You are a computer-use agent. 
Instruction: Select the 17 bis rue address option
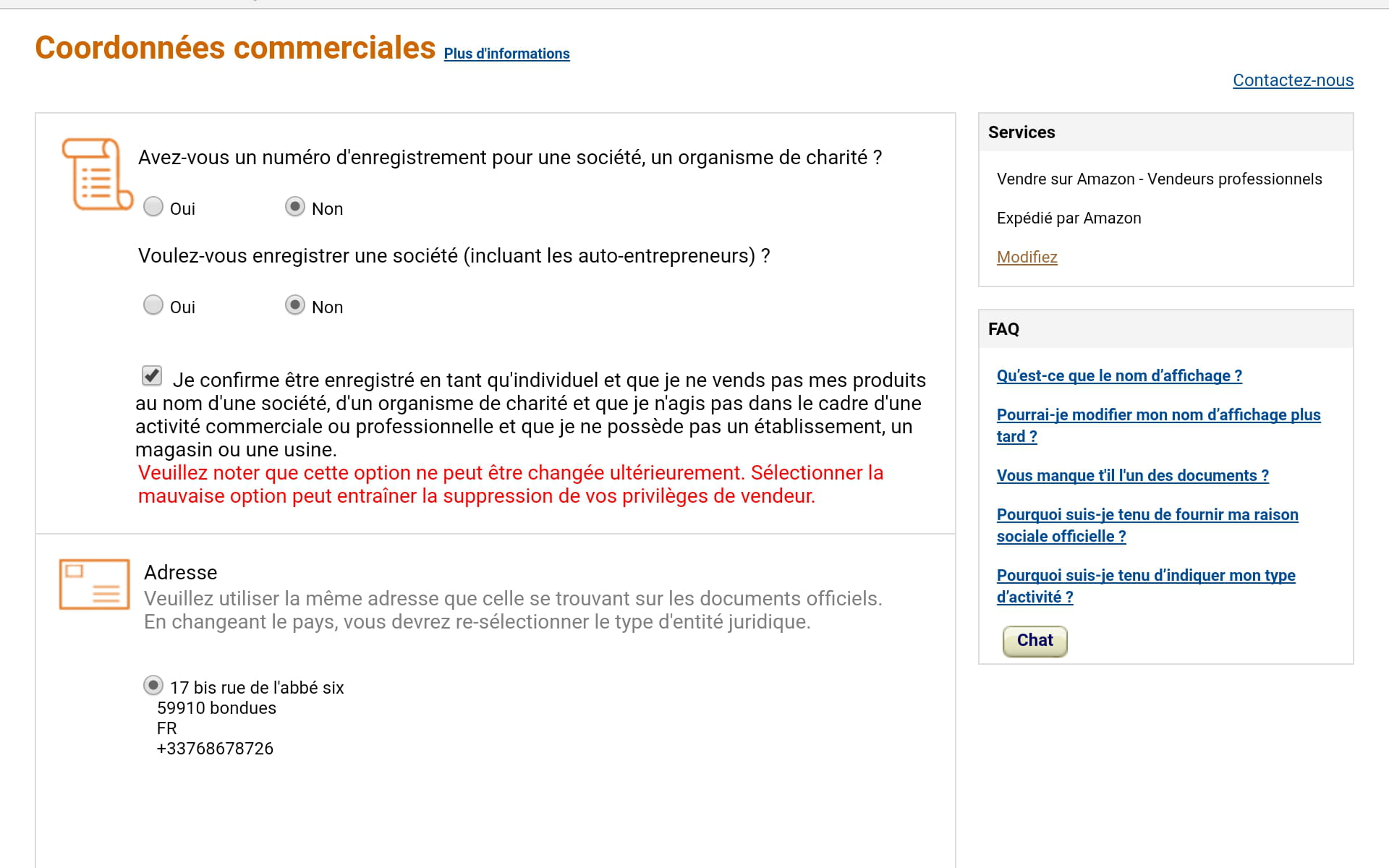[153, 685]
